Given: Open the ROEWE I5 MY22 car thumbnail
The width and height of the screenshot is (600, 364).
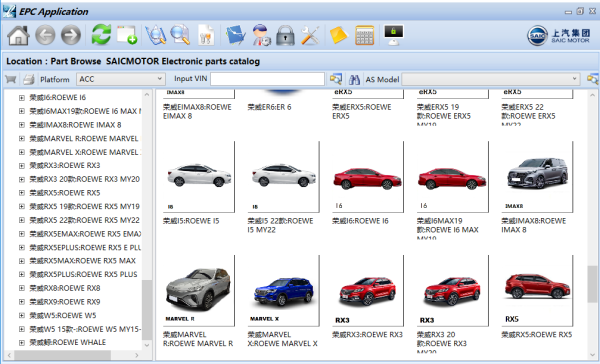Looking at the screenshot, I should 284,177.
